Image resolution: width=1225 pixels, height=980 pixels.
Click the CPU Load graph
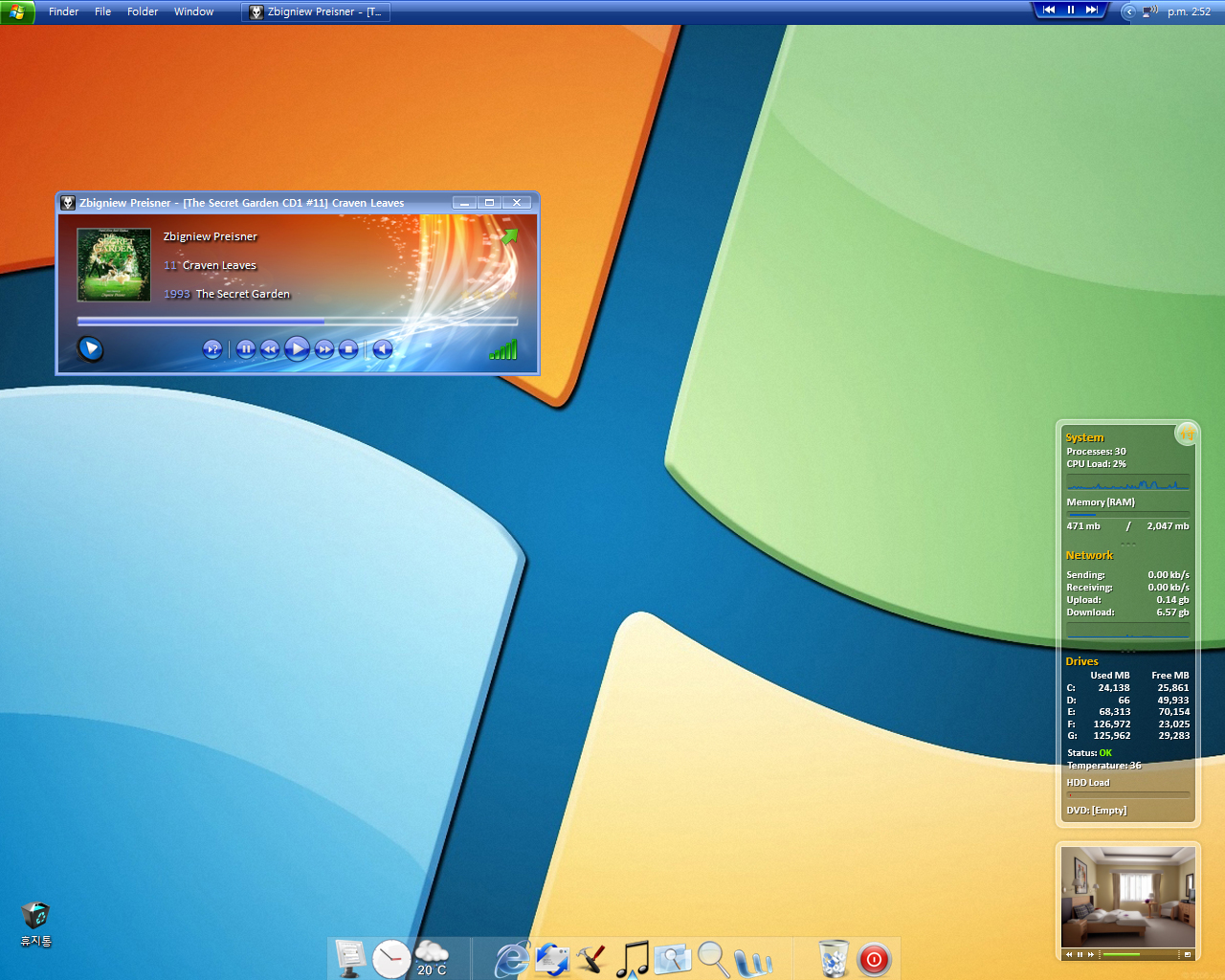(x=1128, y=482)
